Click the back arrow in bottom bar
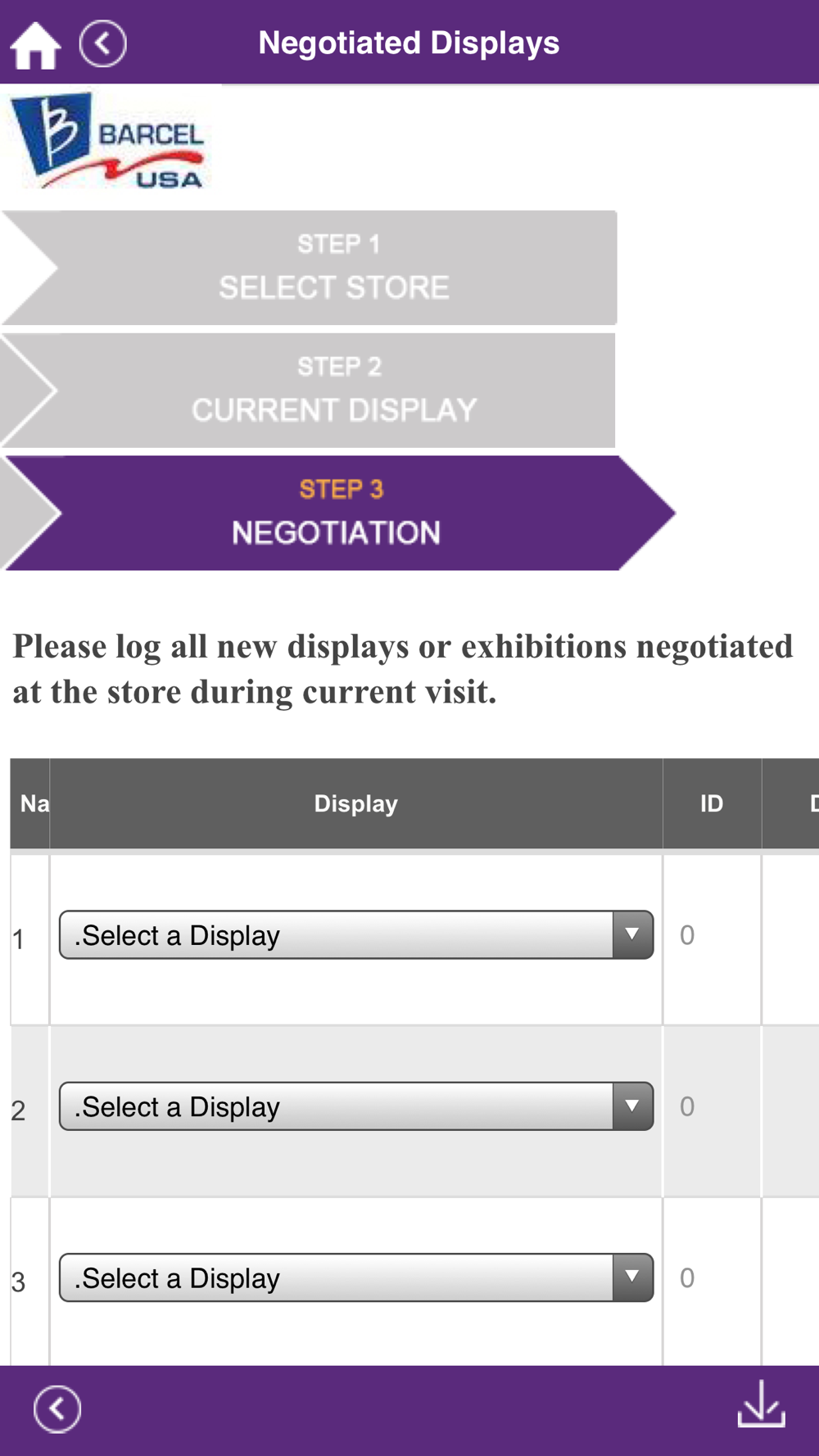Viewport: 819px width, 1456px height. pos(57,1409)
